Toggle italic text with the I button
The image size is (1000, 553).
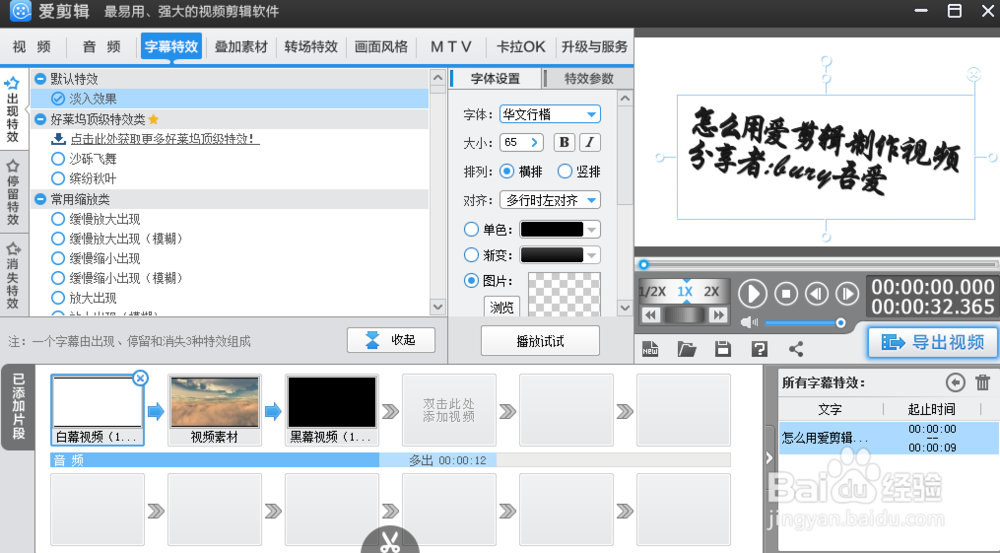click(590, 142)
